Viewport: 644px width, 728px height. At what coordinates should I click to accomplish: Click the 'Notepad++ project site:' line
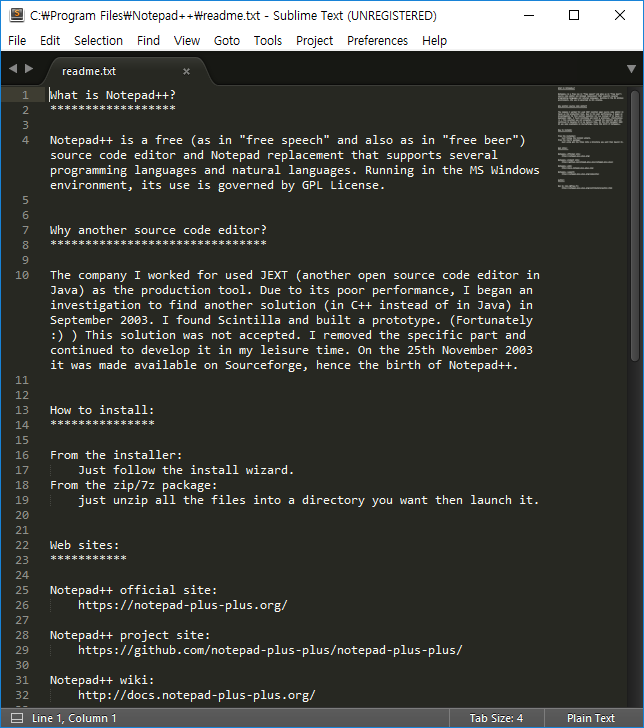(130, 635)
